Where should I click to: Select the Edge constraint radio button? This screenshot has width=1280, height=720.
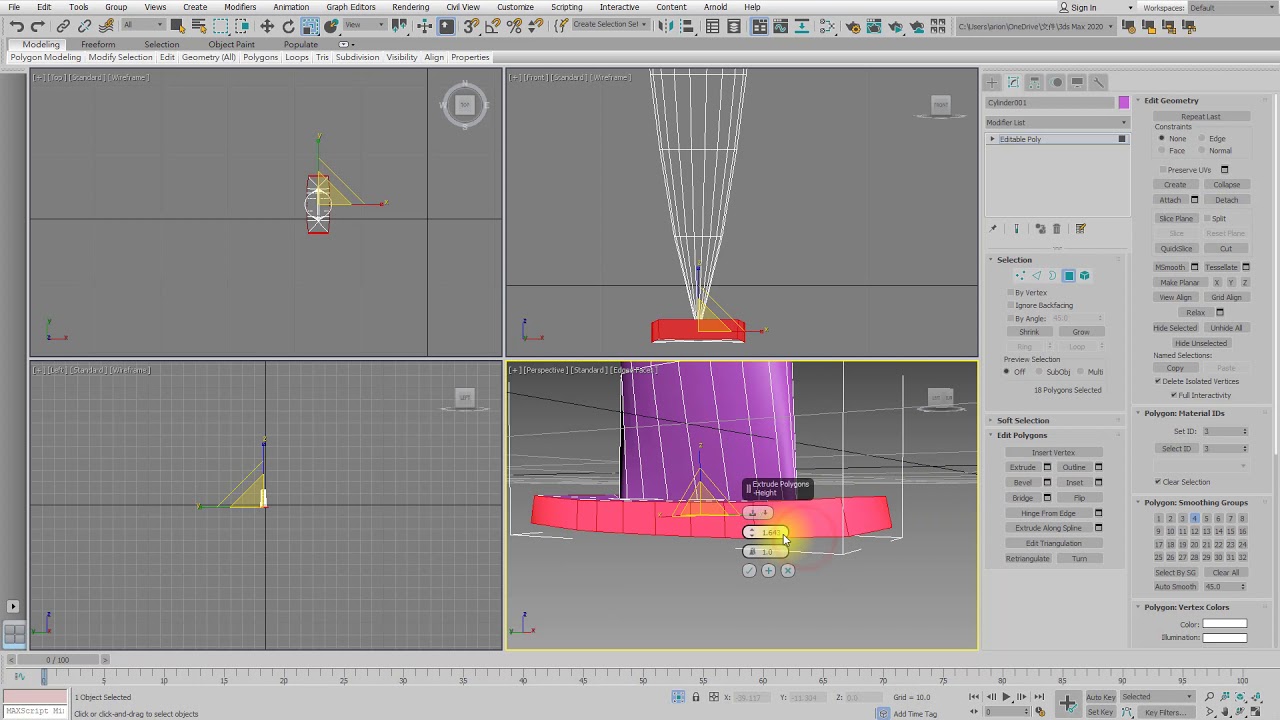pos(1202,139)
